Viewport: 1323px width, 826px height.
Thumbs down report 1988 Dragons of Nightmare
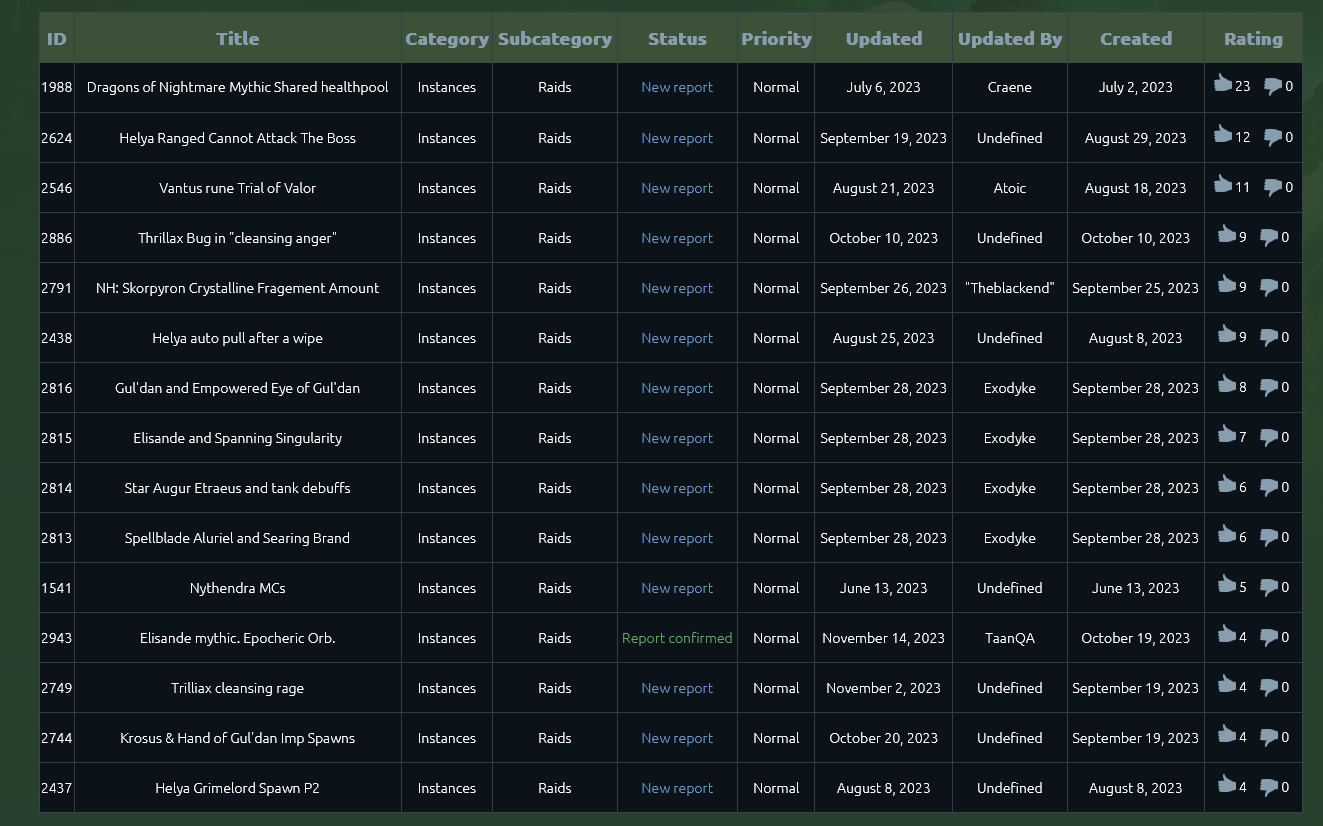click(1272, 87)
